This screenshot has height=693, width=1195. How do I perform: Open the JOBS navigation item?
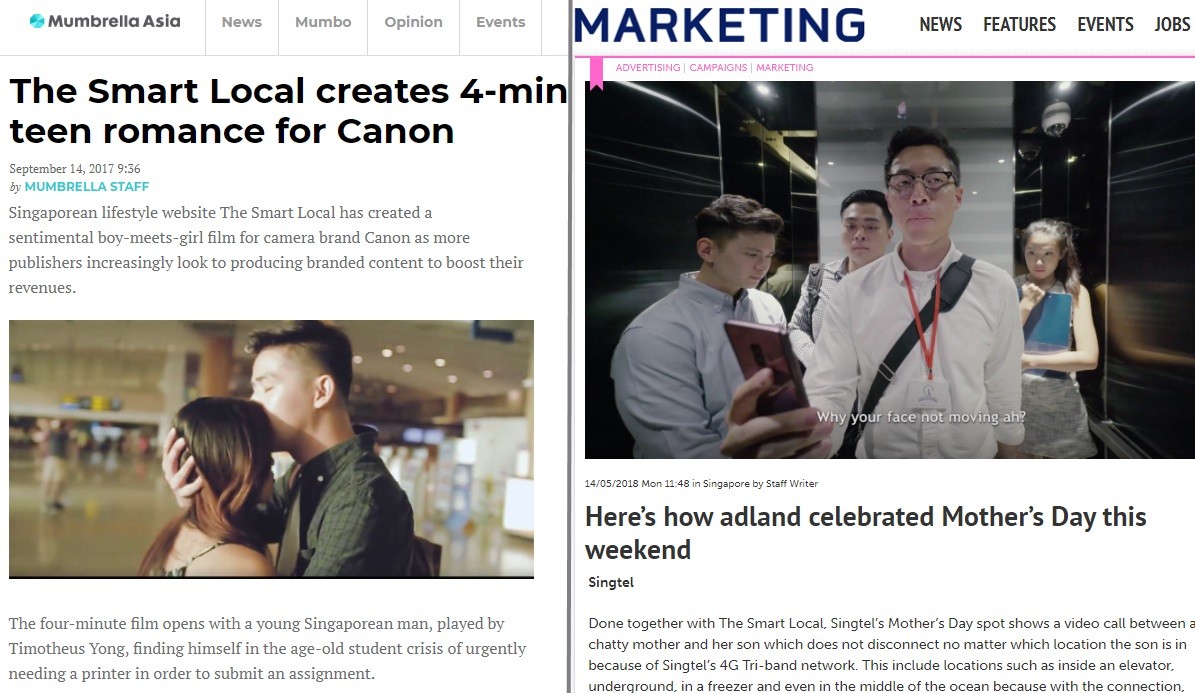pos(1172,24)
